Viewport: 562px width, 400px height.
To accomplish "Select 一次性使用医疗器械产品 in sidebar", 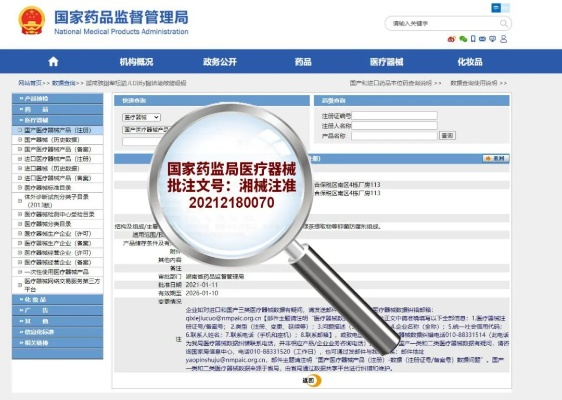I will [57, 272].
